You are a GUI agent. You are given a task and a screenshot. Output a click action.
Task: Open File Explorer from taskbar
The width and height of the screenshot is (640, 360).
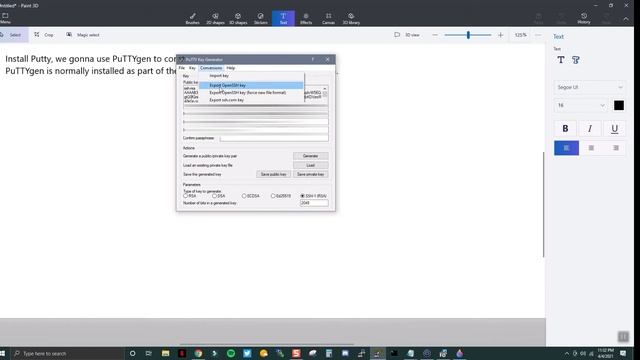tap(165, 353)
